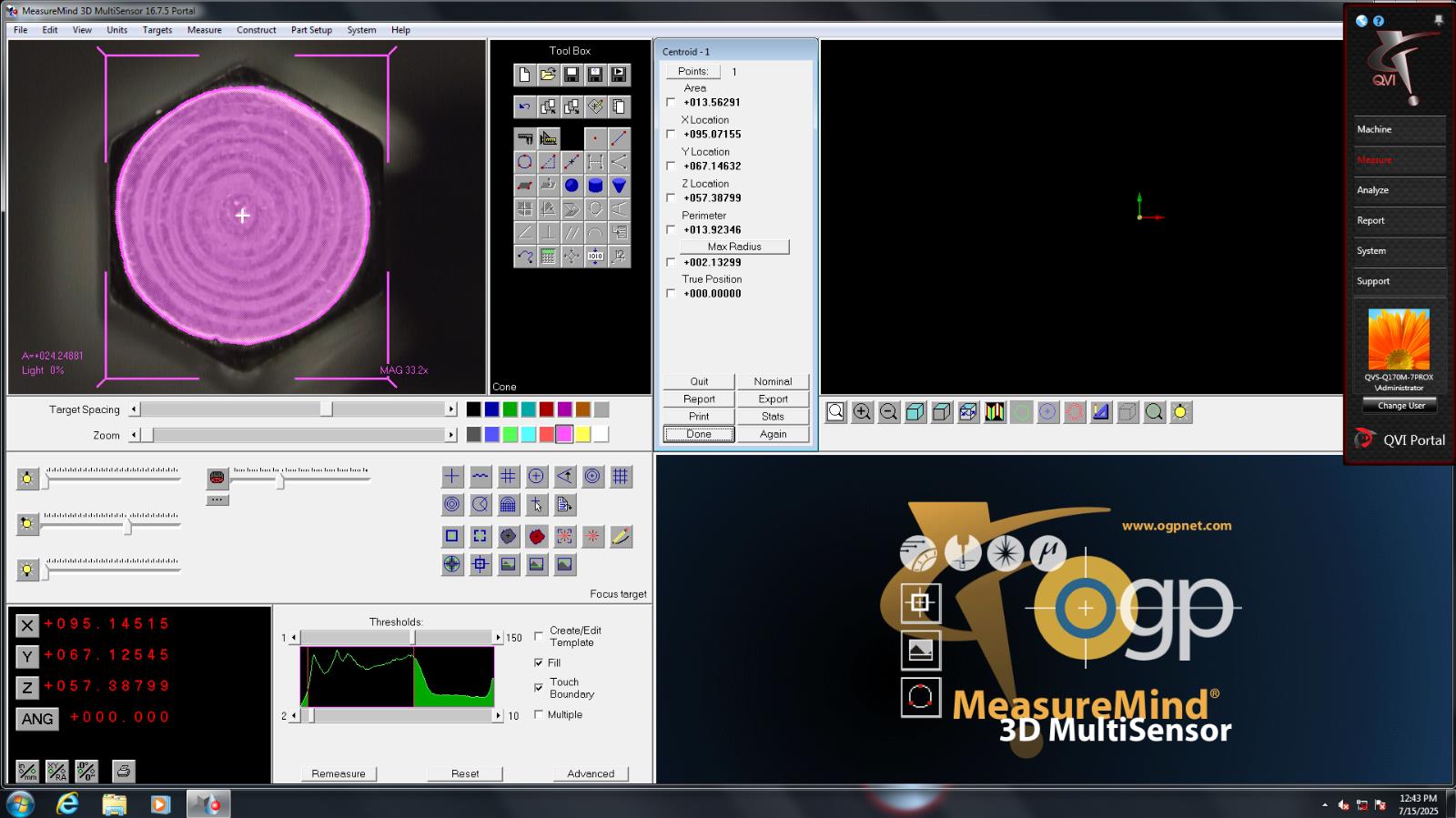Select the Circle measurement tool in Tool Box
Viewport: 1456px width, 818px height.
pos(525,162)
